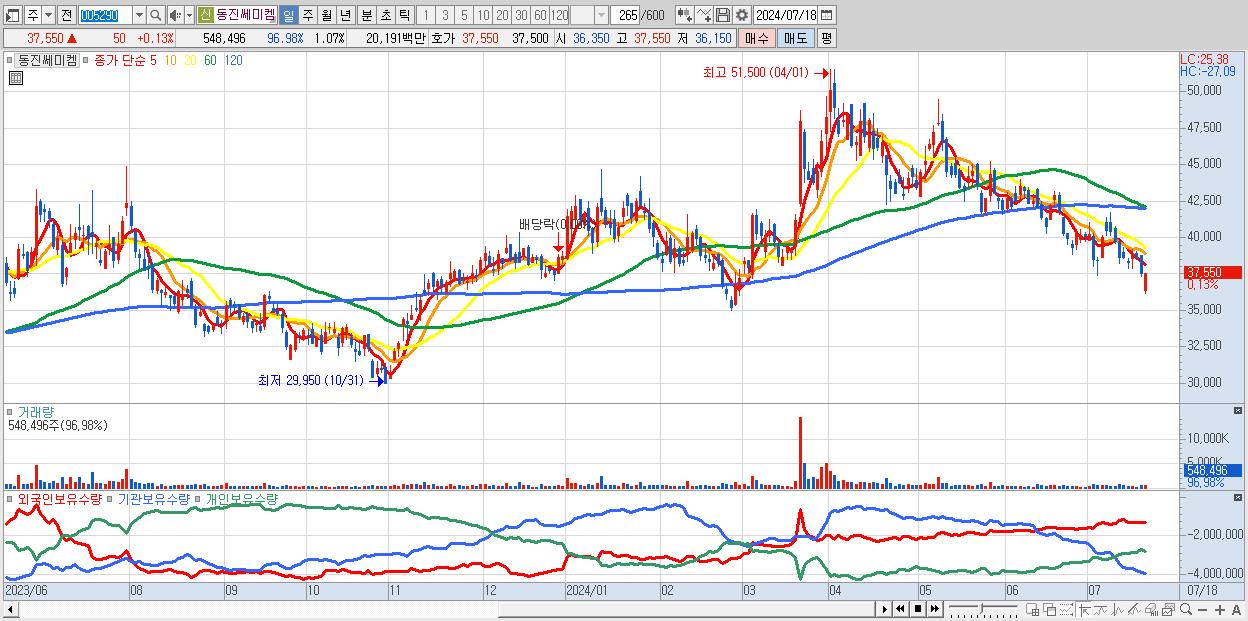
Task: Click the 동진쎄미켐 chart legend label
Action: [x=47, y=60]
